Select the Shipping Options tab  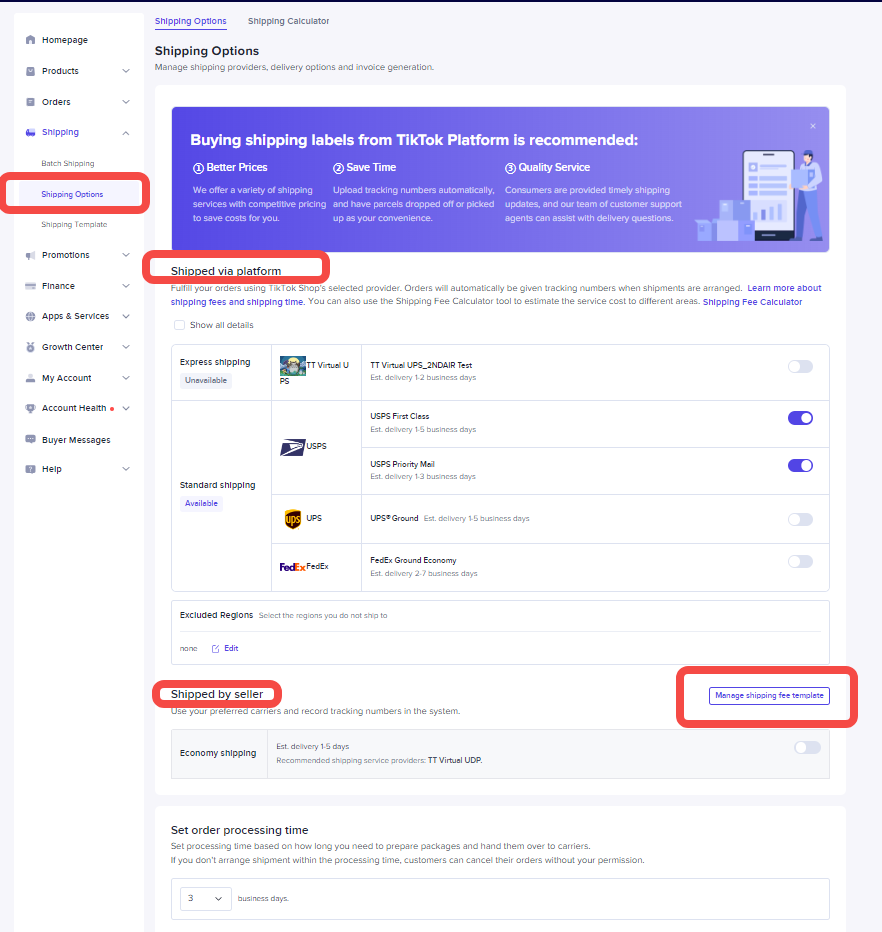click(x=191, y=21)
